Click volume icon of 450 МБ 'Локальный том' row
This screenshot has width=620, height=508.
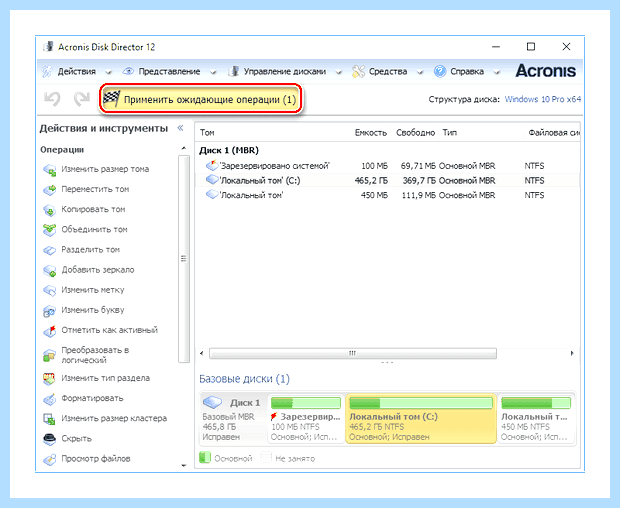pyautogui.click(x=212, y=195)
